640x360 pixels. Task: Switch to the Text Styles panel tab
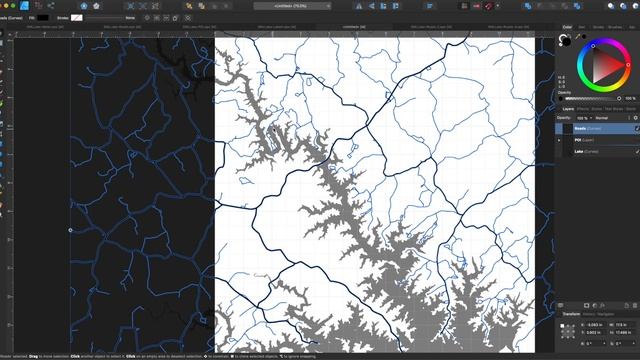pos(614,109)
